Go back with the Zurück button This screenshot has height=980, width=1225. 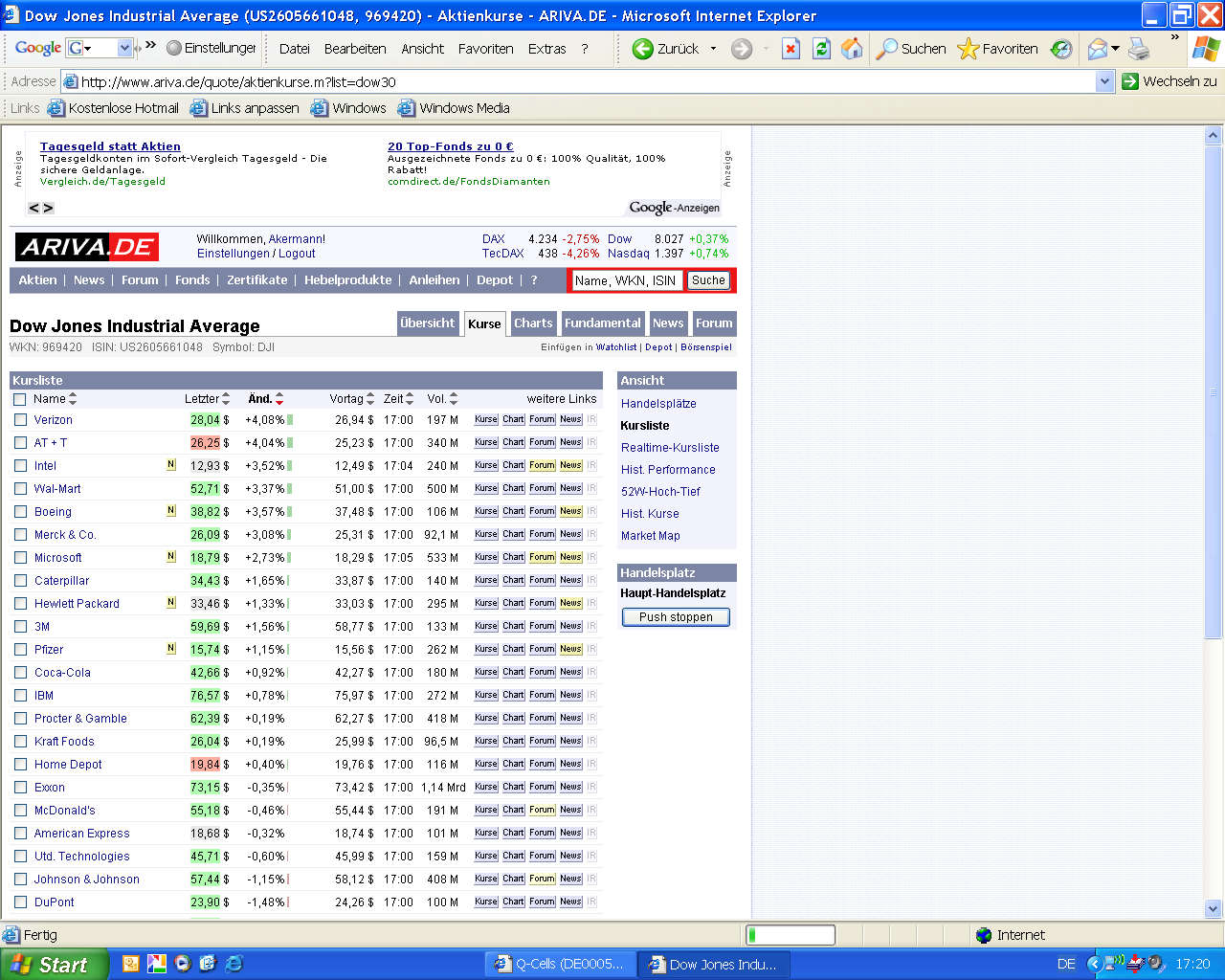666,49
